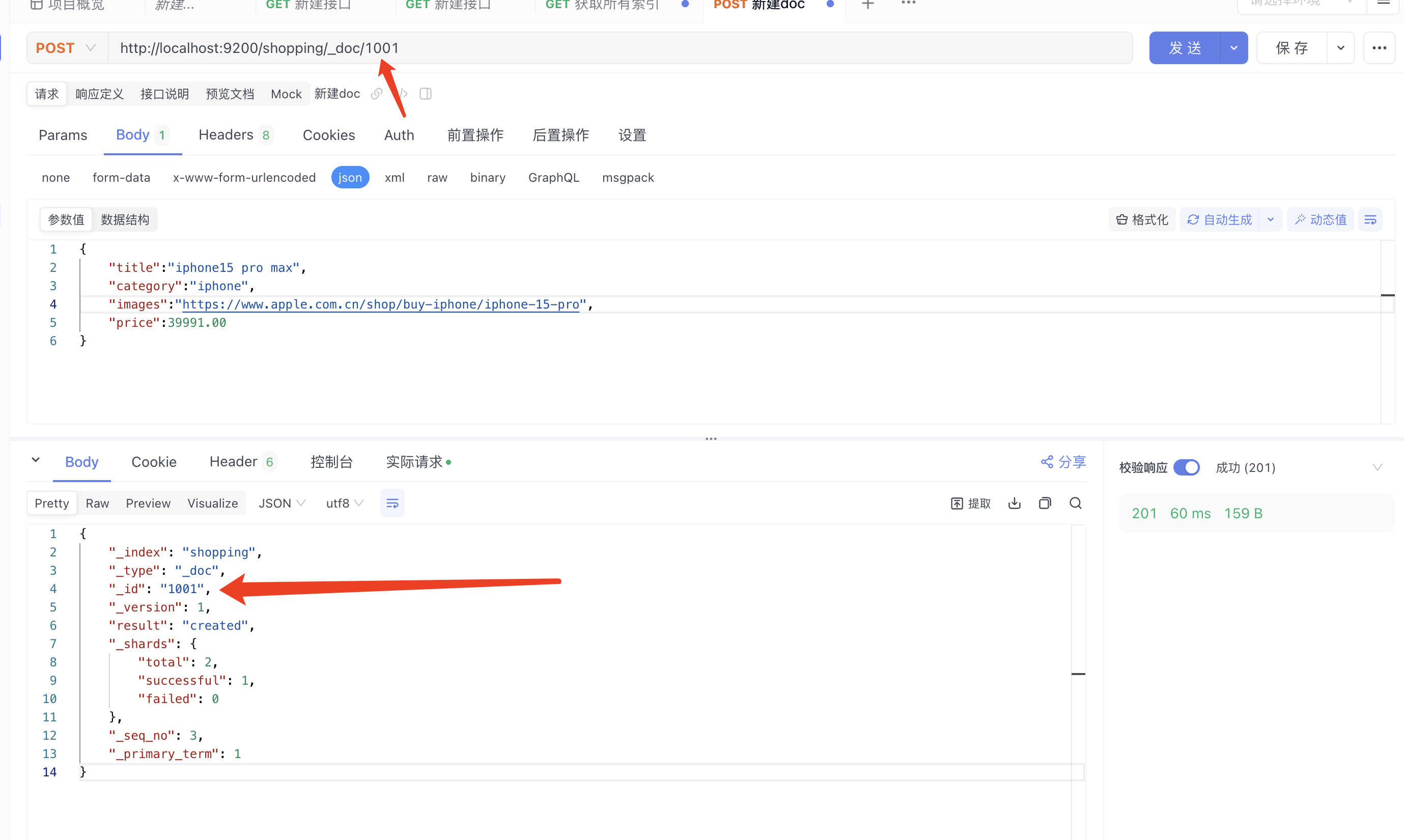Image resolution: width=1404 pixels, height=840 pixels.
Task: Open the response Header tab
Action: [x=242, y=462]
